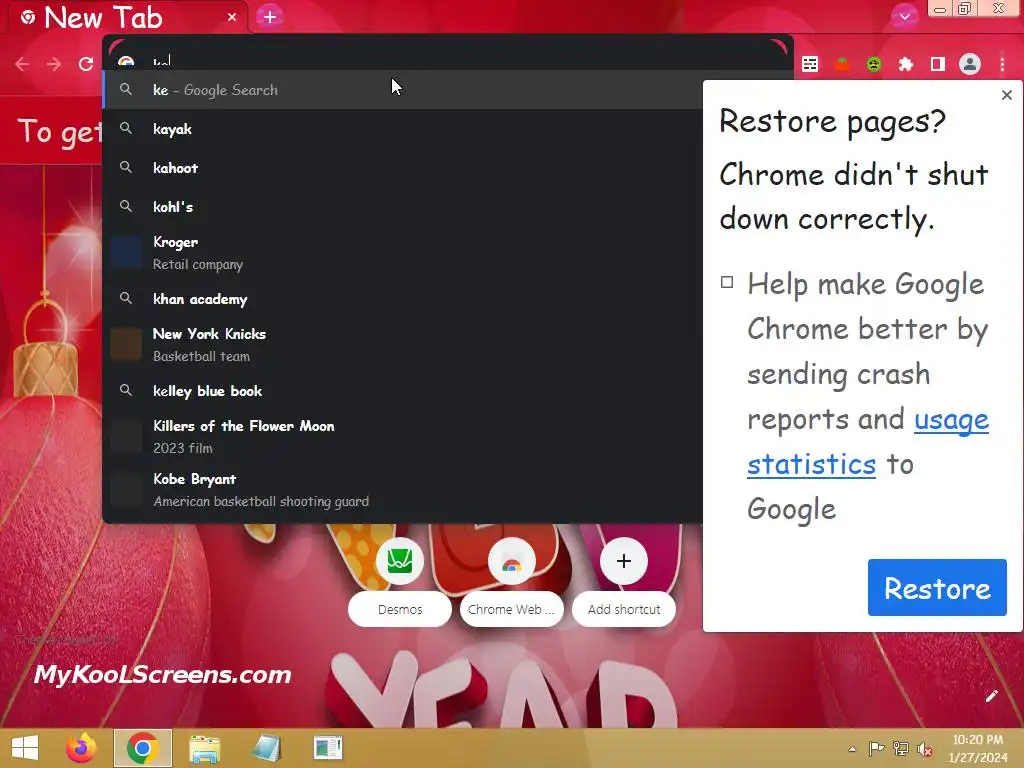
Task: Open the Chrome three-dot menu
Action: click(1002, 64)
